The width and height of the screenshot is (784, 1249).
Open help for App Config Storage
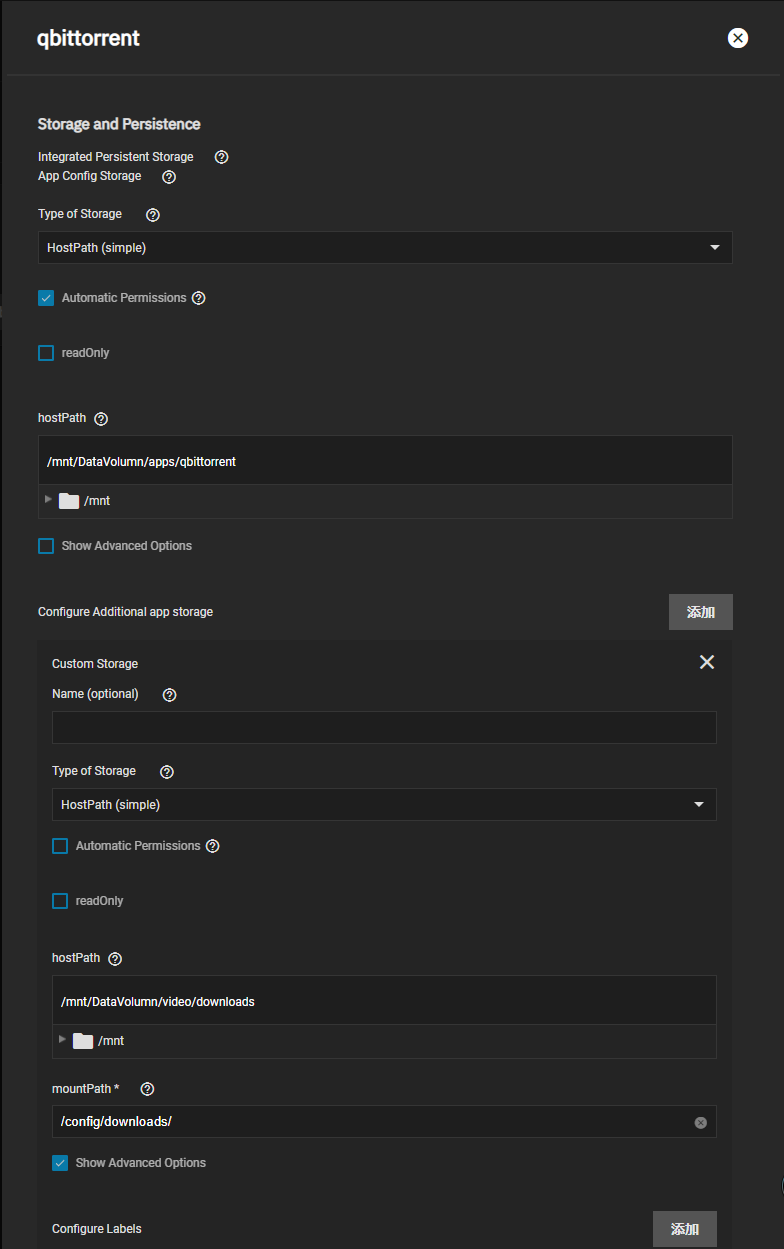[x=169, y=177]
